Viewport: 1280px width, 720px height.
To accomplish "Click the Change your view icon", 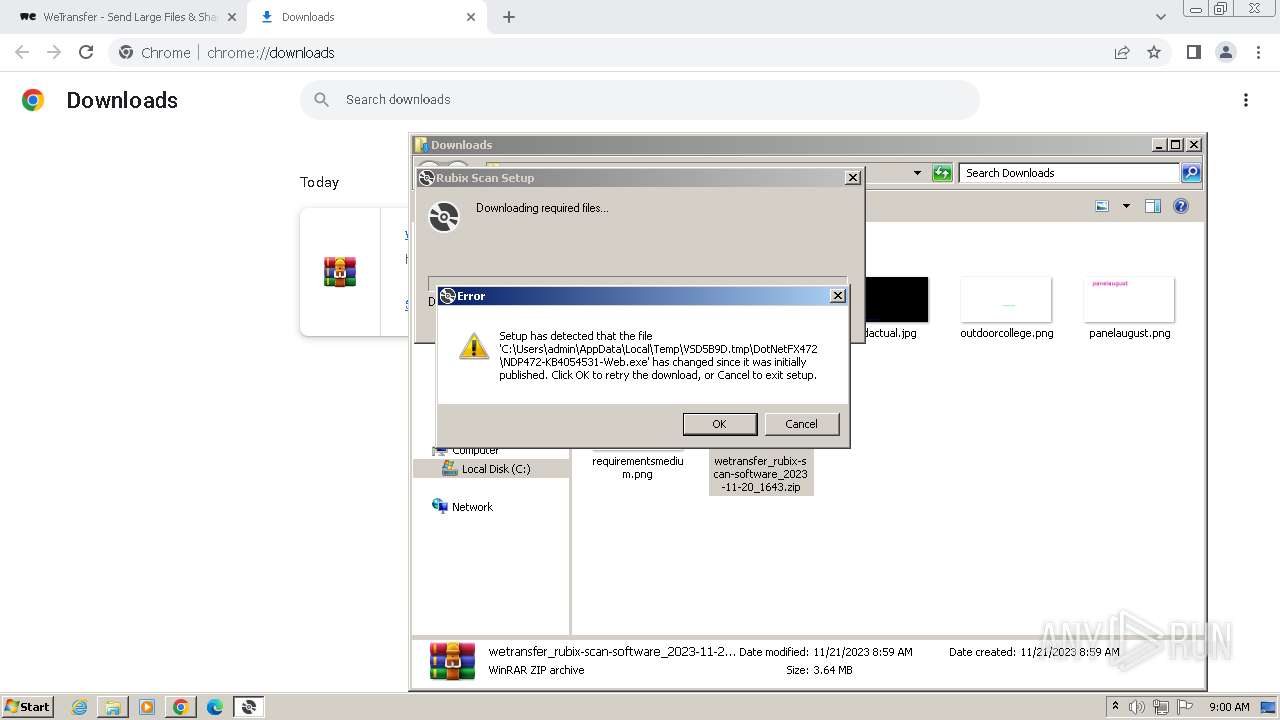I will (x=1102, y=206).
